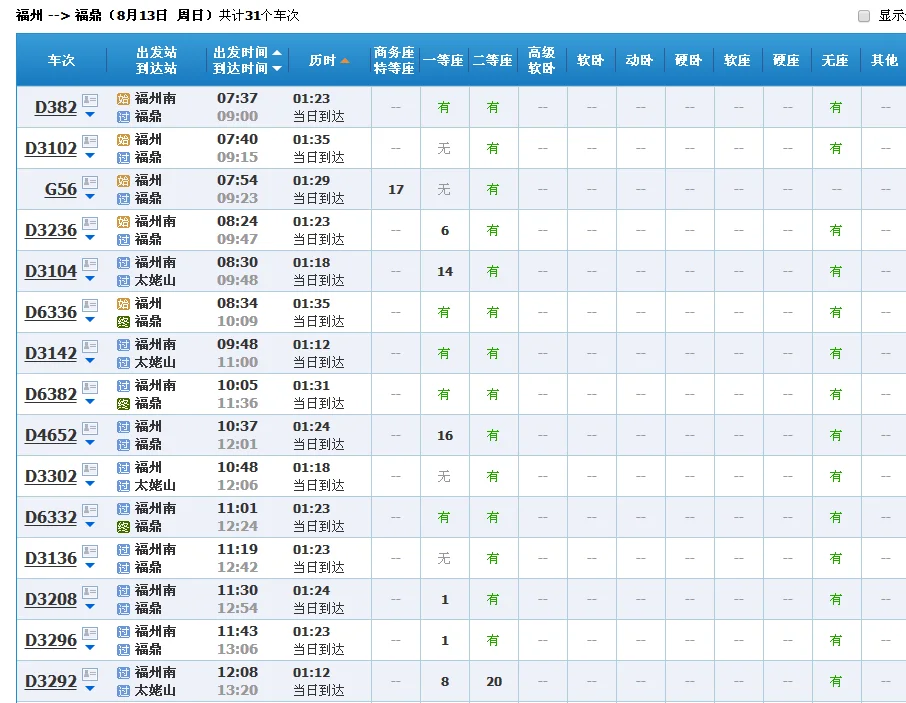Click the seat count 17 in G56 business class
Image resolution: width=906 pixels, height=703 pixels.
click(x=395, y=189)
